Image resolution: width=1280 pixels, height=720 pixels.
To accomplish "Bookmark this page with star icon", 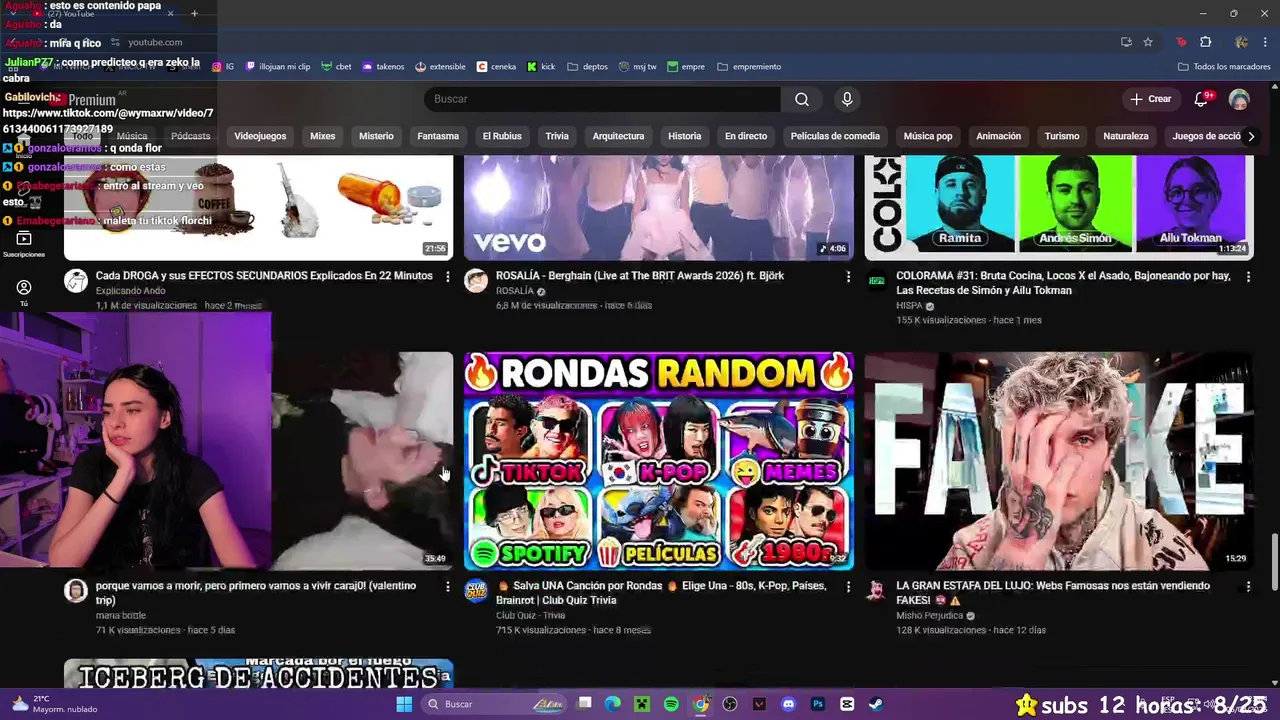I will click(1148, 42).
